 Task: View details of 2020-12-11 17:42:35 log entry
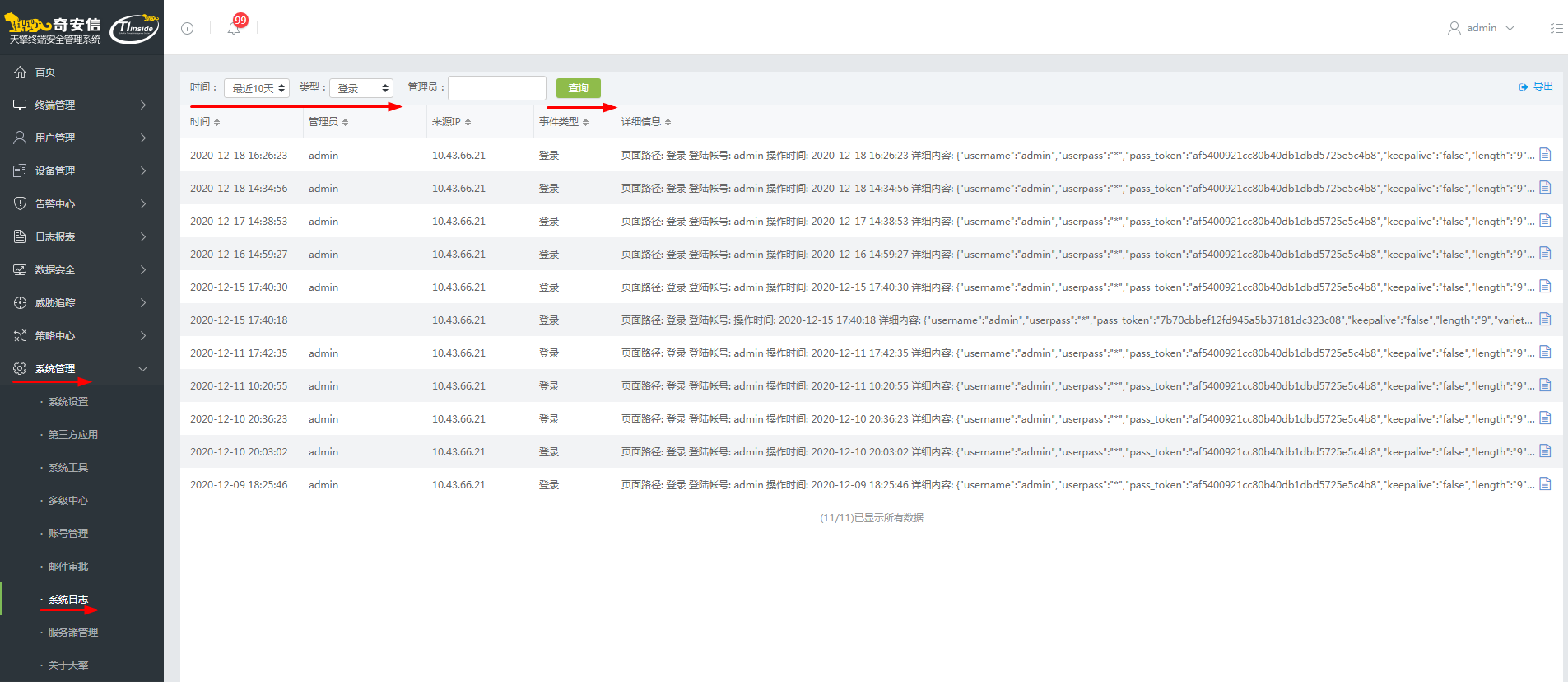click(x=1545, y=352)
